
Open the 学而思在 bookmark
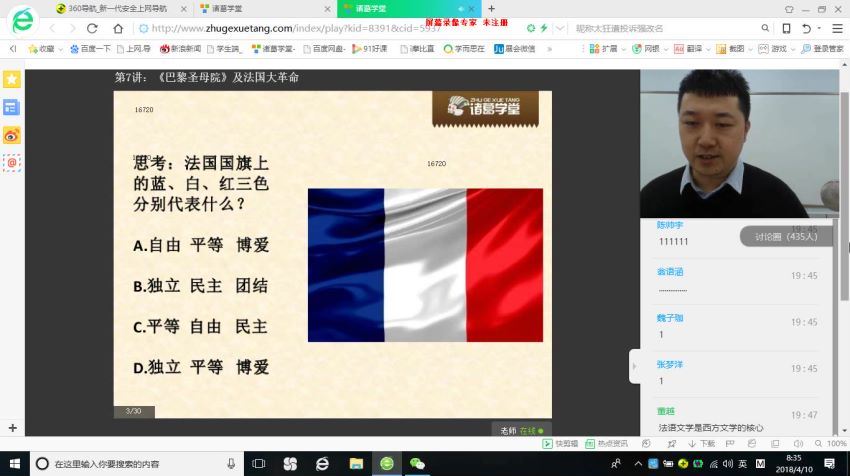(x=464, y=49)
